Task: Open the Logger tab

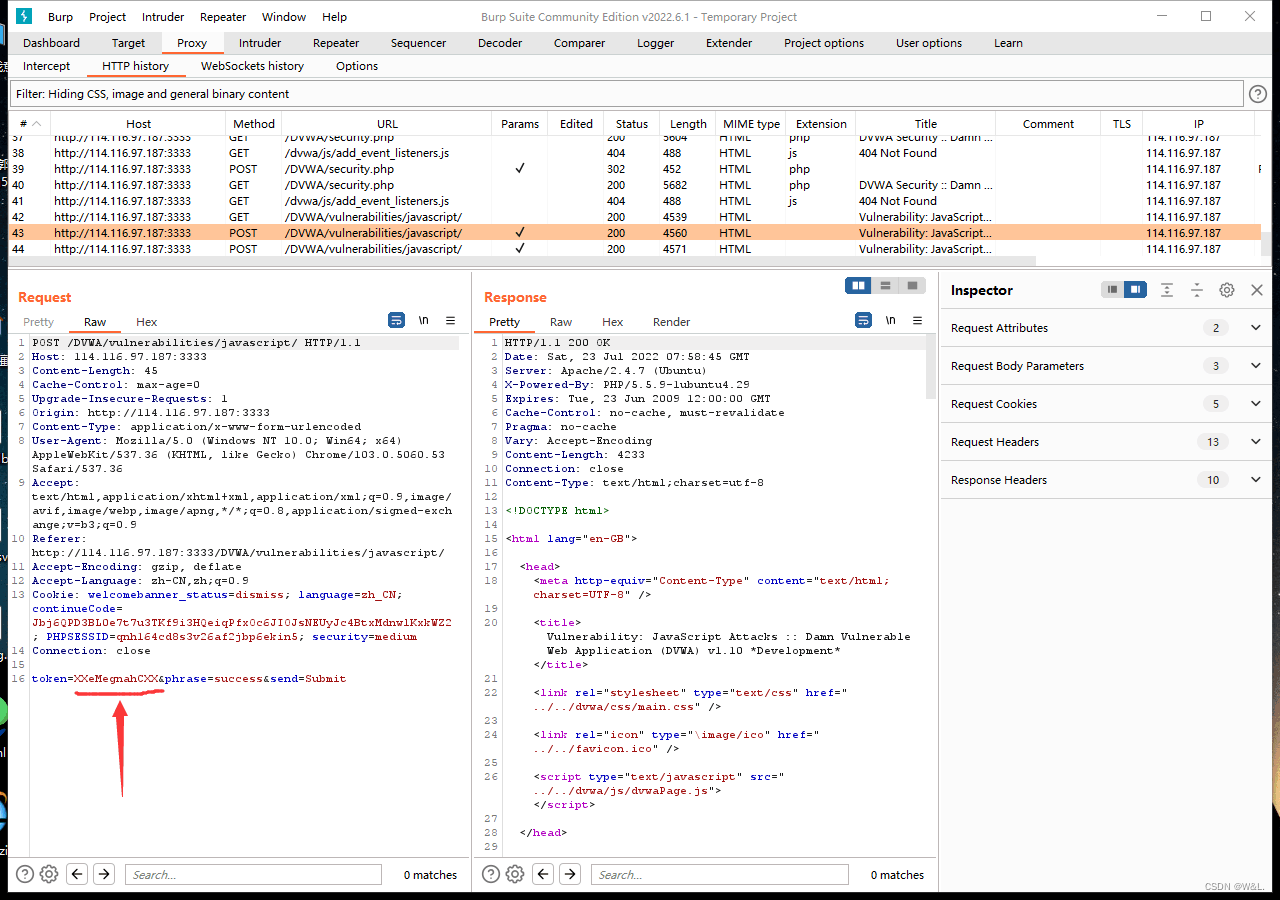Action: click(x=655, y=43)
